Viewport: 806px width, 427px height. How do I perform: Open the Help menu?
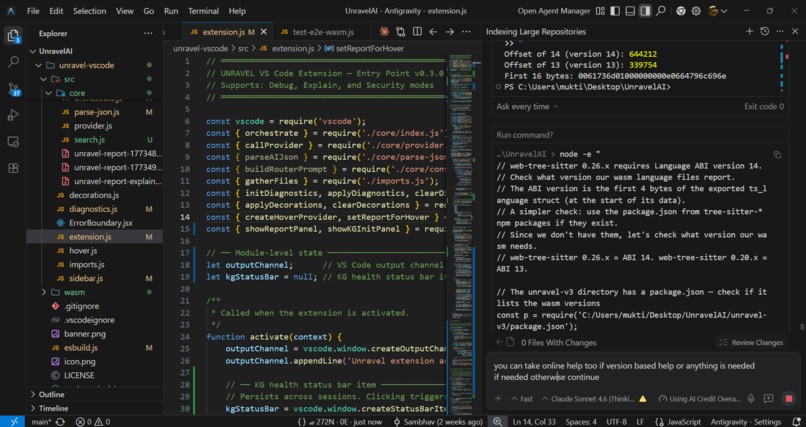(237, 11)
